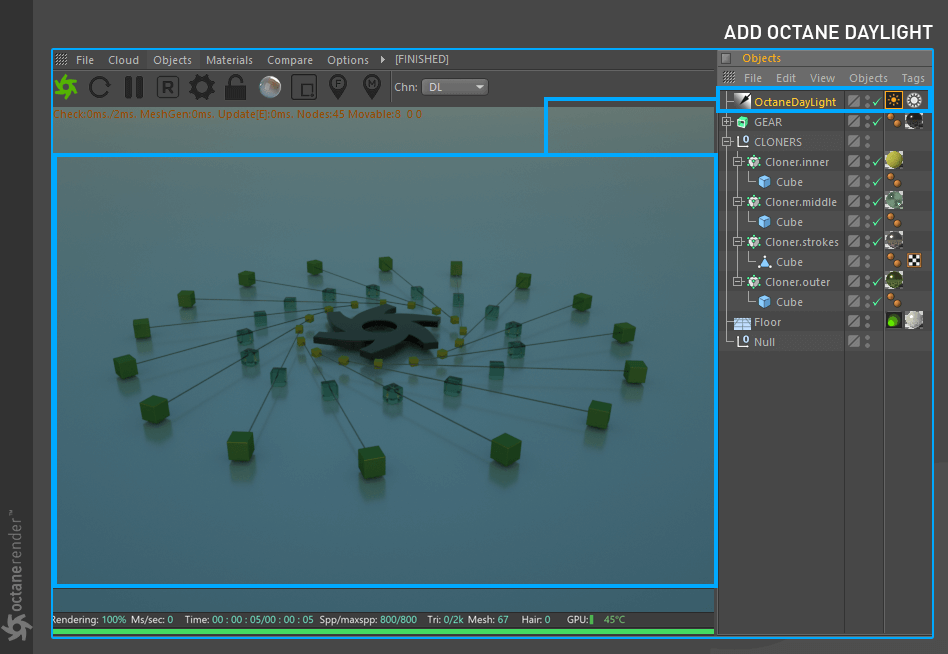Click the rendered gear scene viewport
948x654 pixels.
(386, 371)
